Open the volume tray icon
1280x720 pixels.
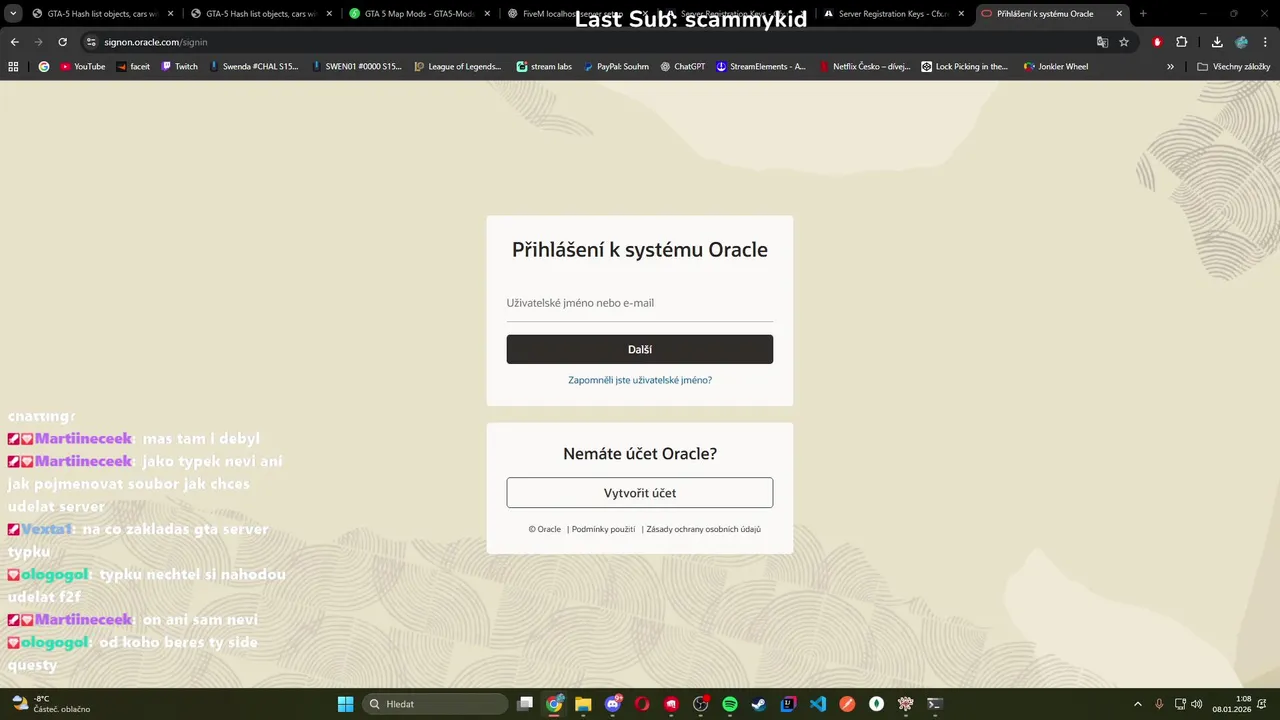point(1197,704)
